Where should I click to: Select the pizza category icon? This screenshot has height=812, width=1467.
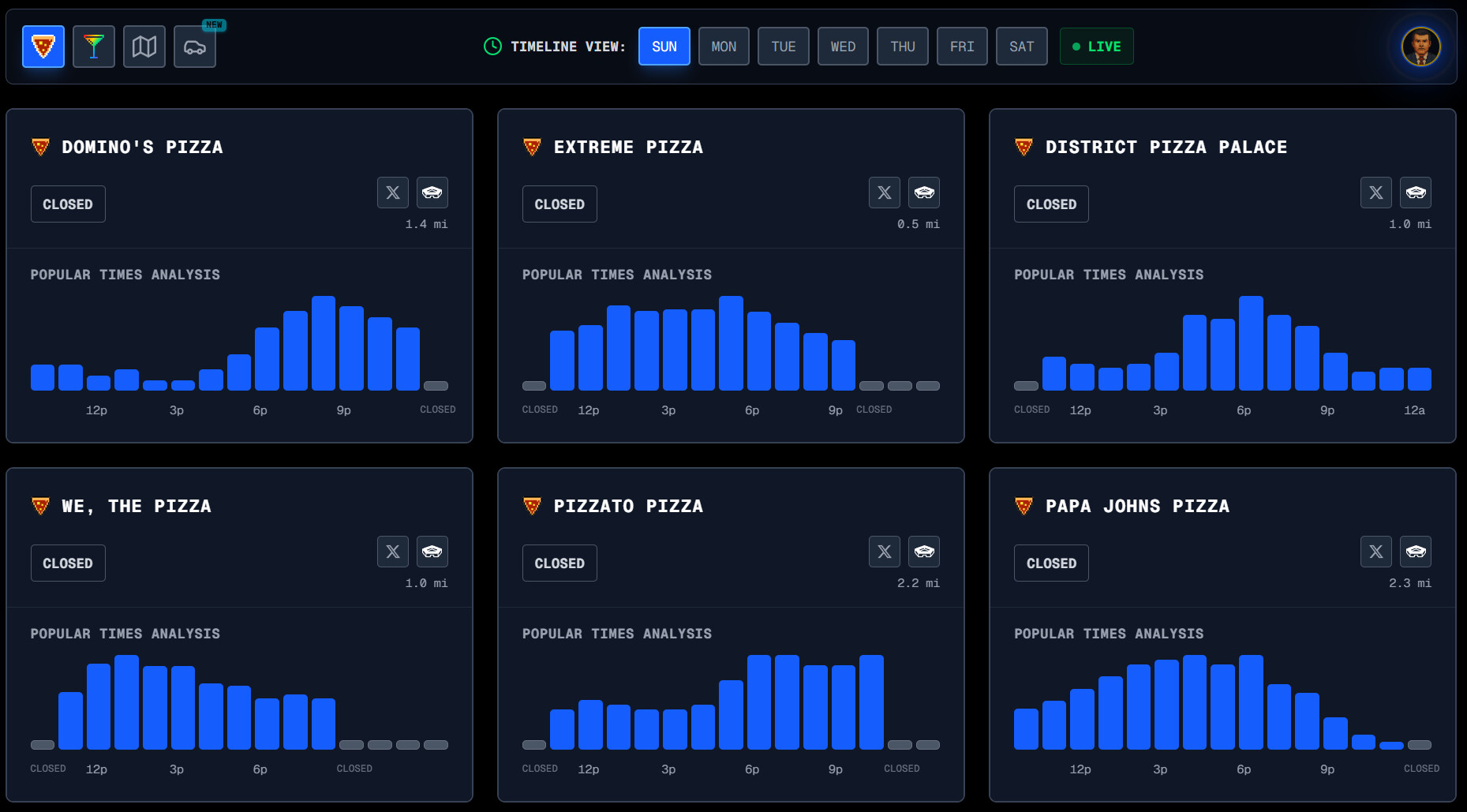(x=43, y=47)
